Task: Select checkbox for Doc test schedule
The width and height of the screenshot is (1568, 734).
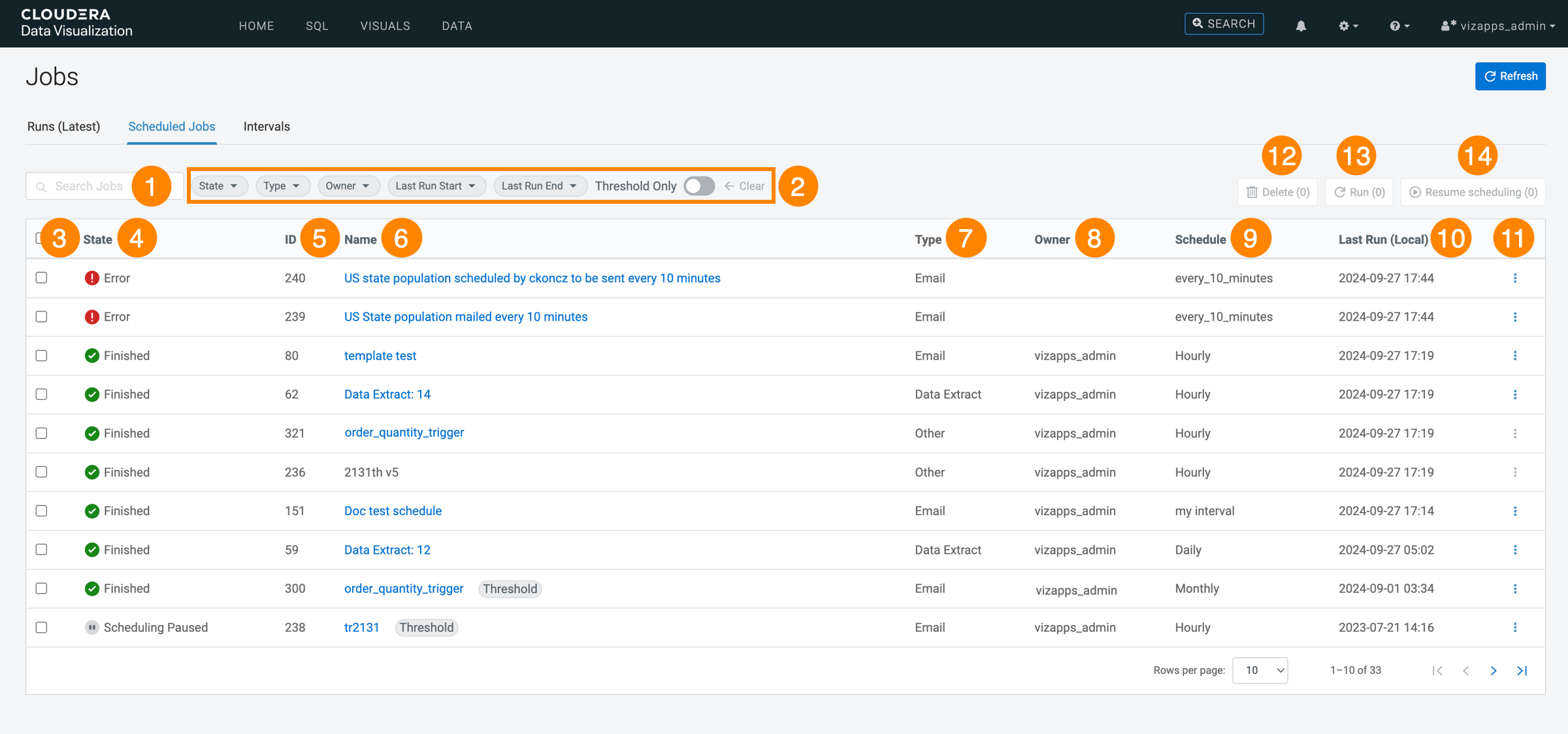Action: [42, 510]
